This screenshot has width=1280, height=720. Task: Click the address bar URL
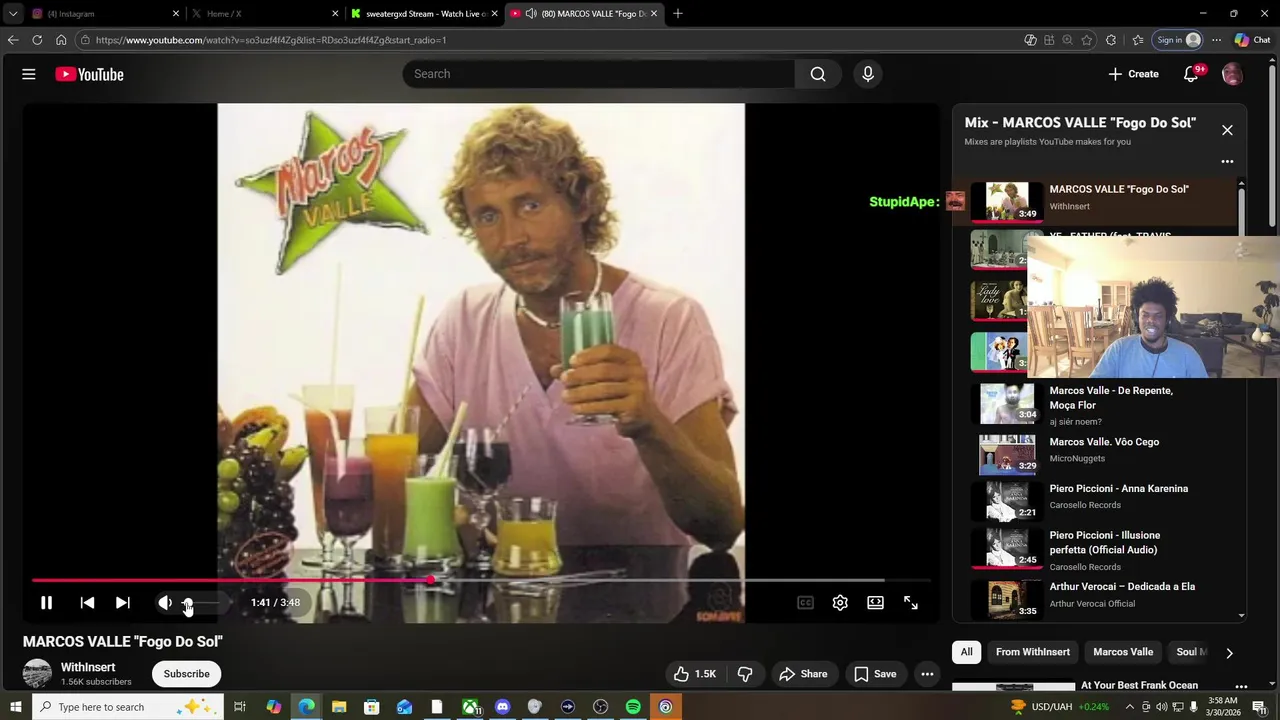tap(271, 40)
